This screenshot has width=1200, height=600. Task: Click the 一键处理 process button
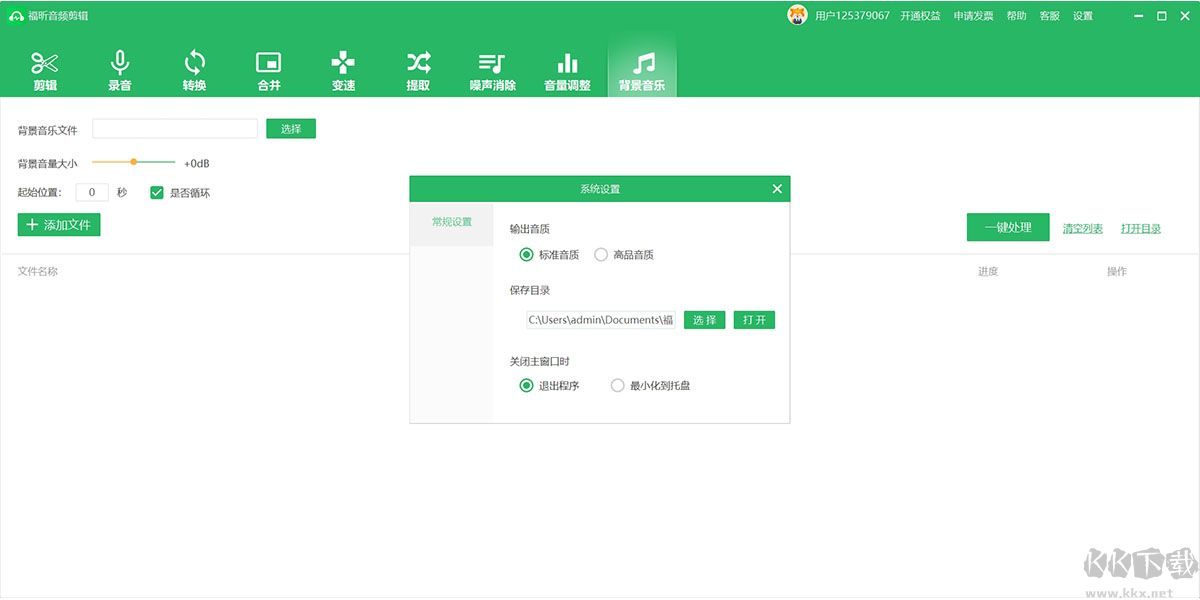coord(1007,227)
